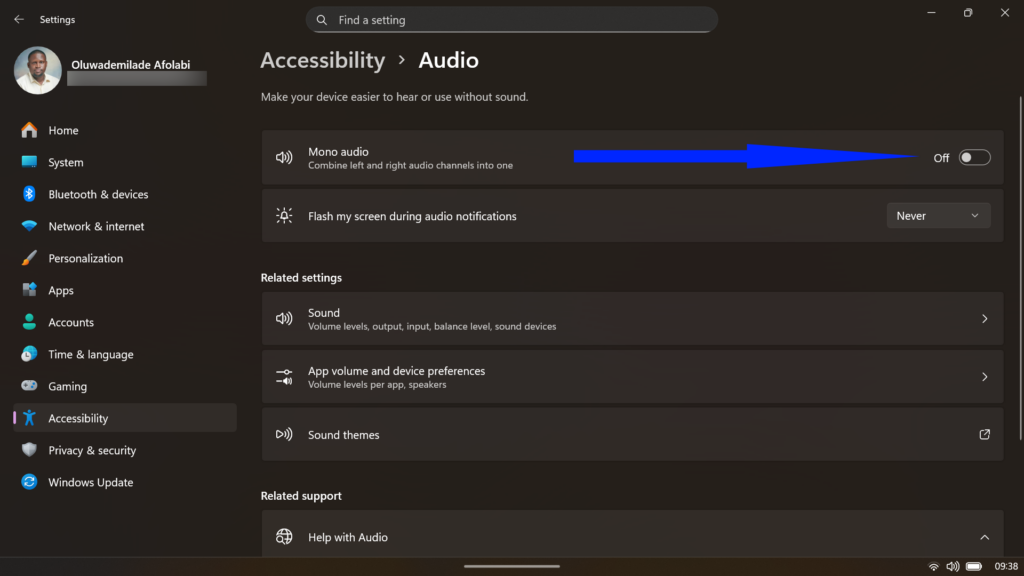
Task: Select the Windows Update icon
Action: [27, 482]
